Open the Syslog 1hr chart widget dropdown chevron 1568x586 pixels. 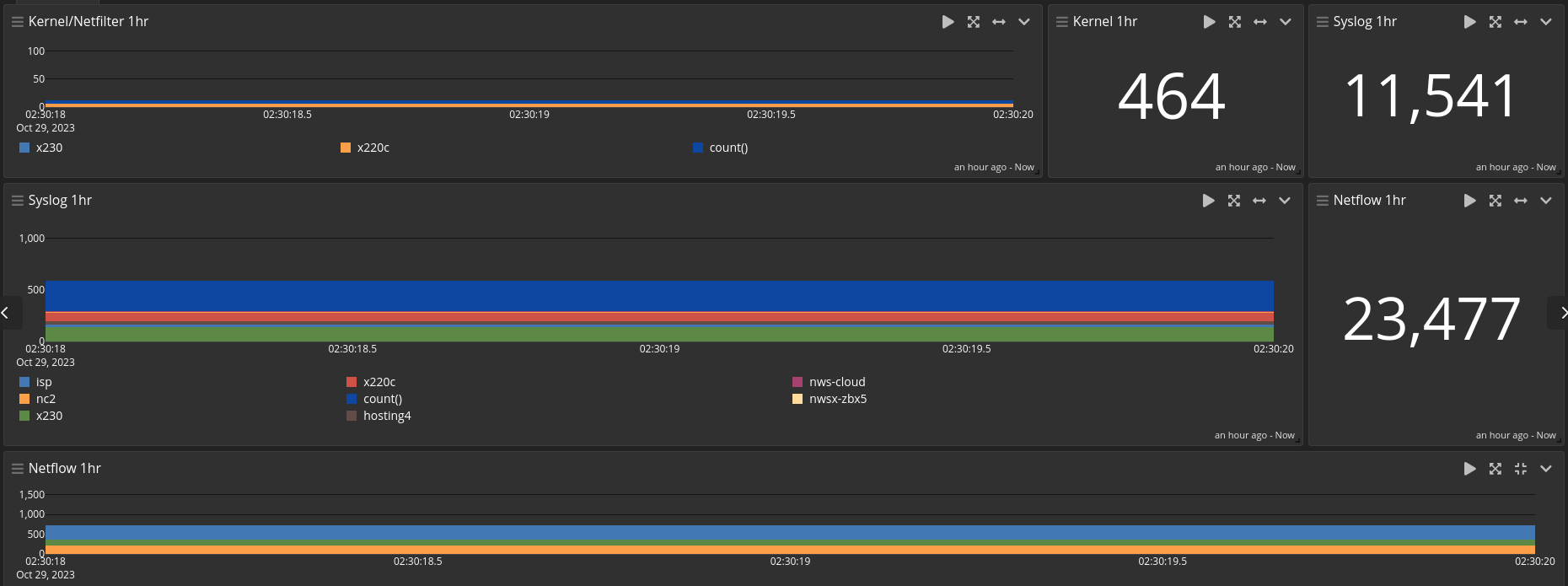[x=1285, y=201]
